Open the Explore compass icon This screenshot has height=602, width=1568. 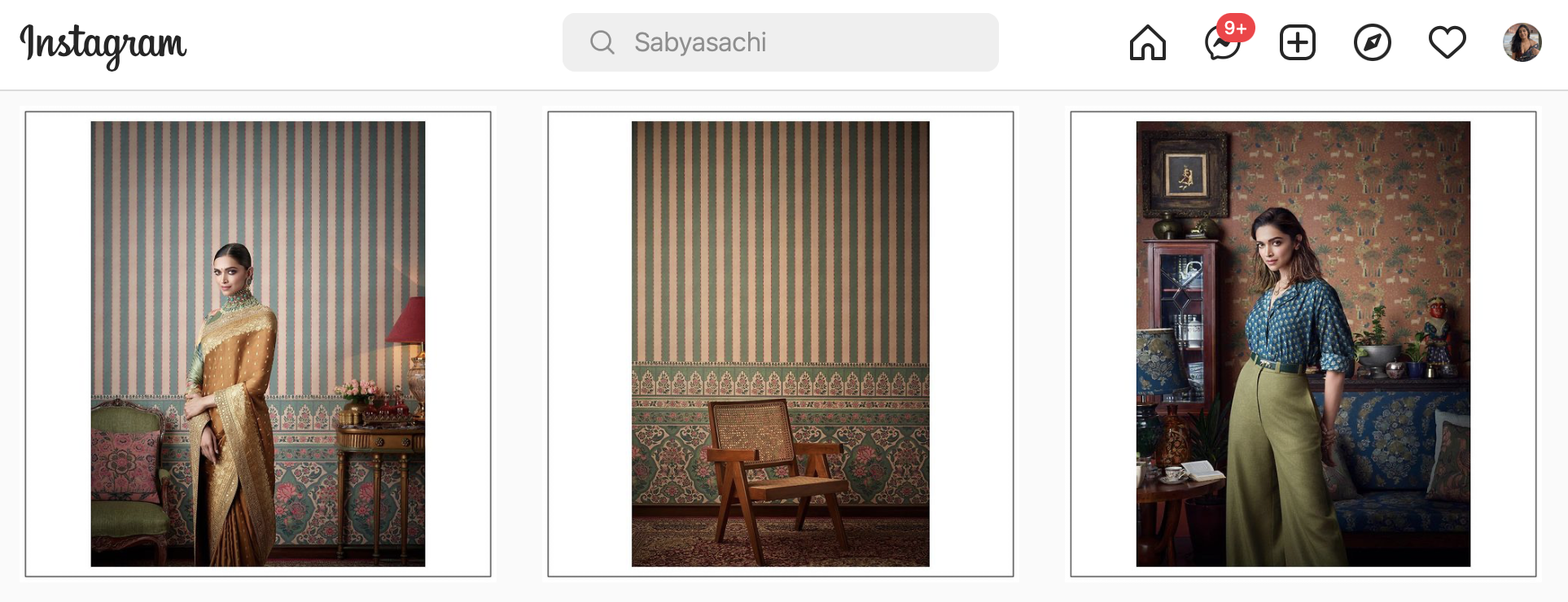(x=1372, y=42)
